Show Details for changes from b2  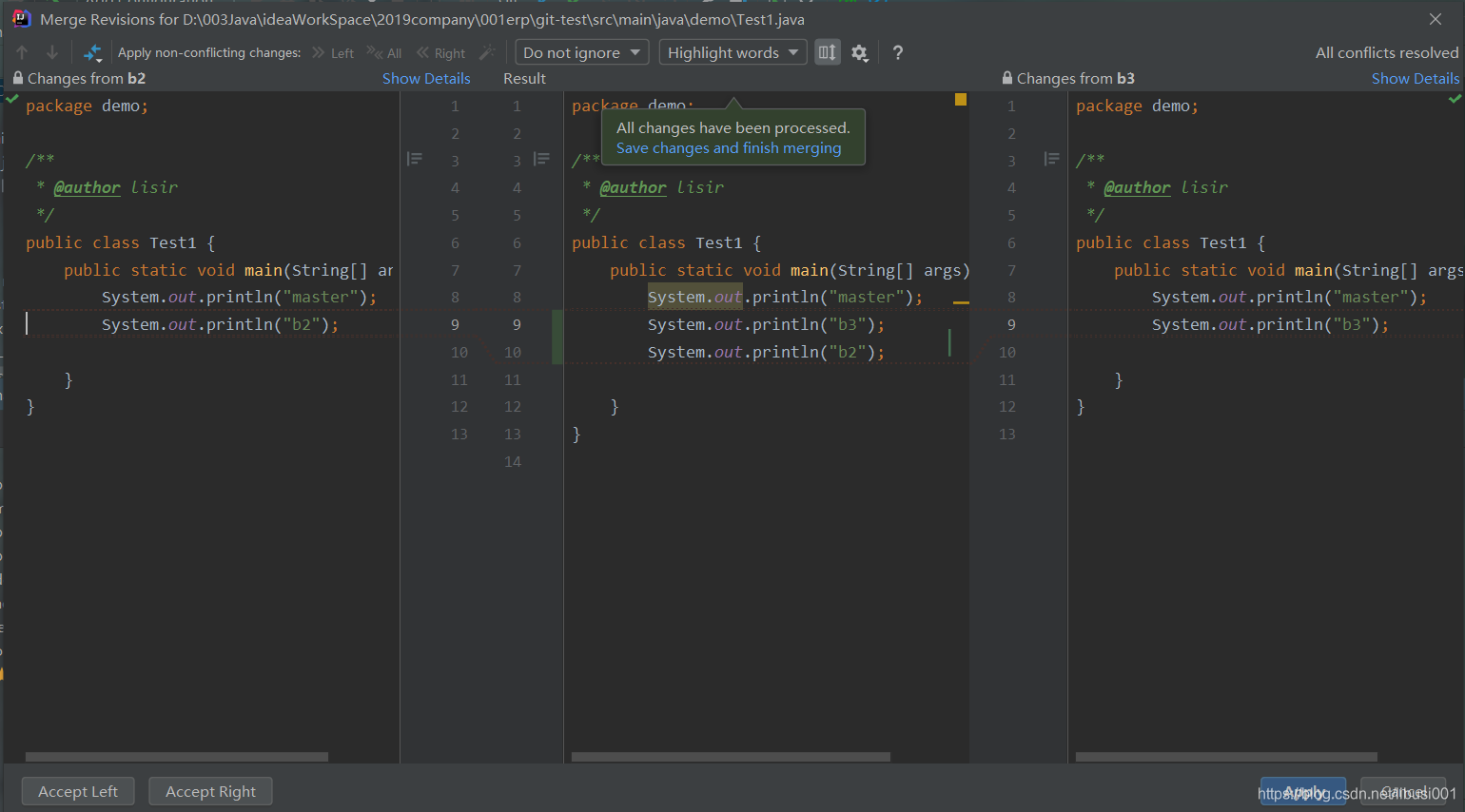click(426, 79)
